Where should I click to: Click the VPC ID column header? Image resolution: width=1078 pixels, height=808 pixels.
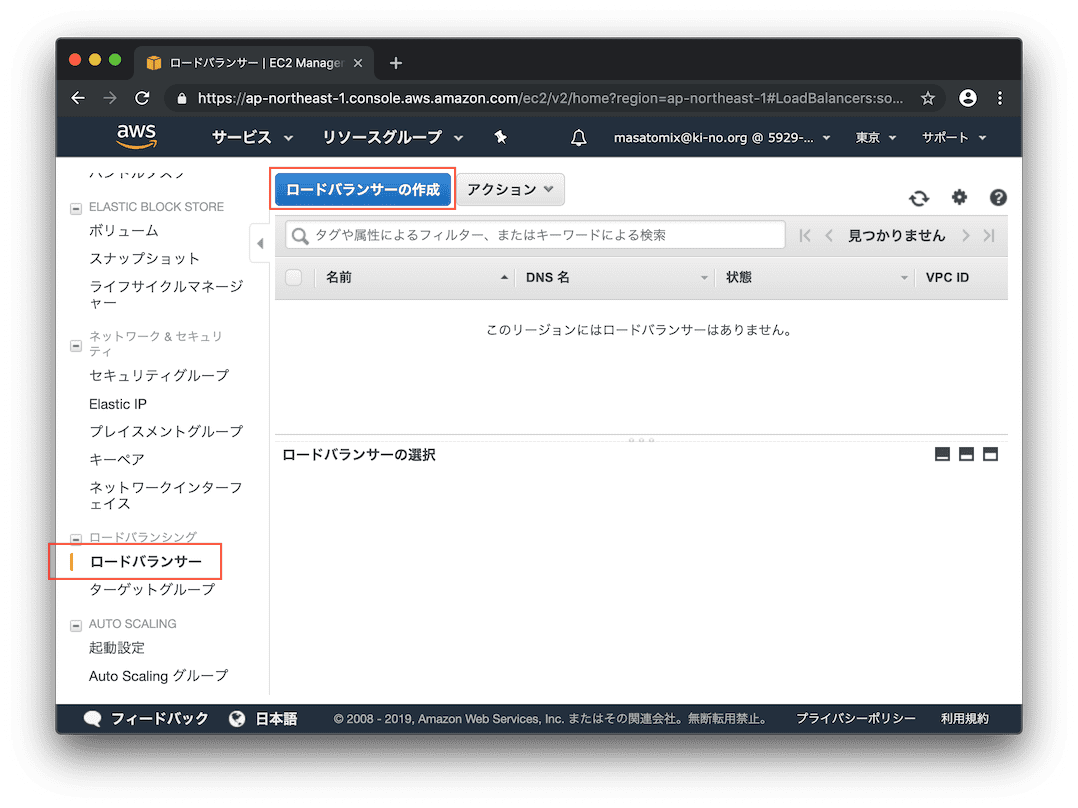coord(947,277)
